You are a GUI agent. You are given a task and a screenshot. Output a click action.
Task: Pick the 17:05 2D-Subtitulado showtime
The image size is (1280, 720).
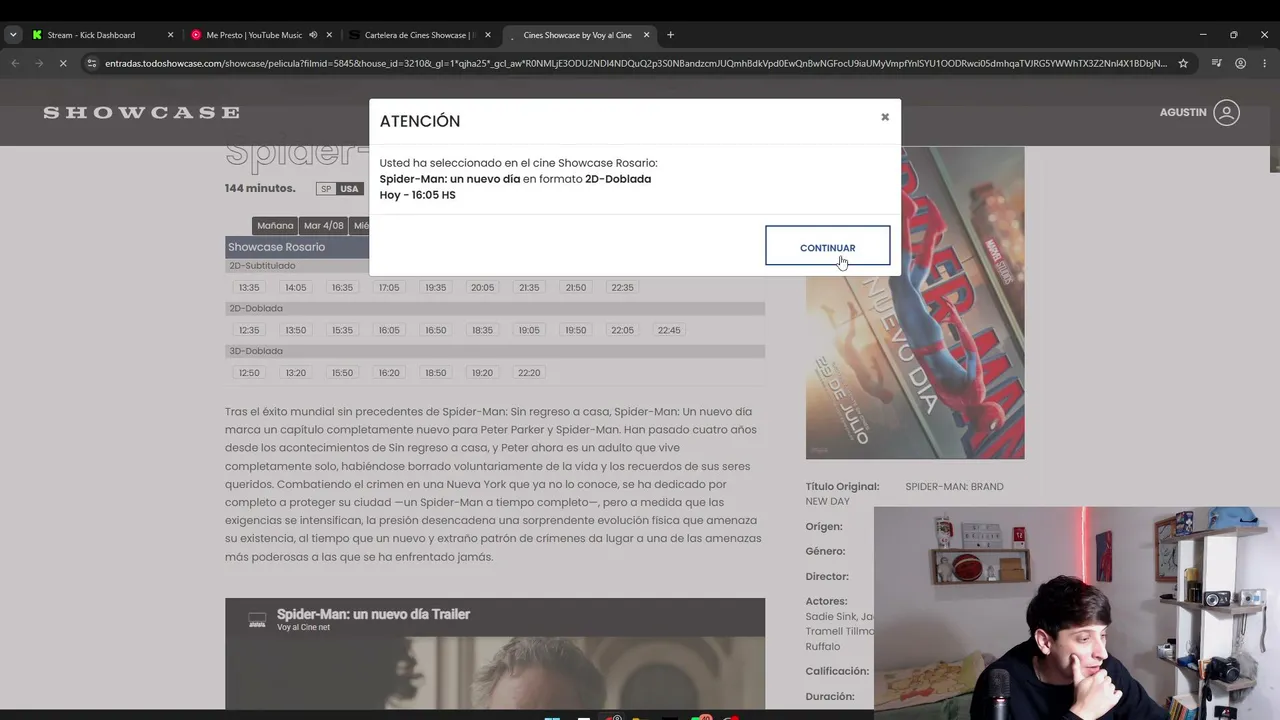(x=389, y=287)
